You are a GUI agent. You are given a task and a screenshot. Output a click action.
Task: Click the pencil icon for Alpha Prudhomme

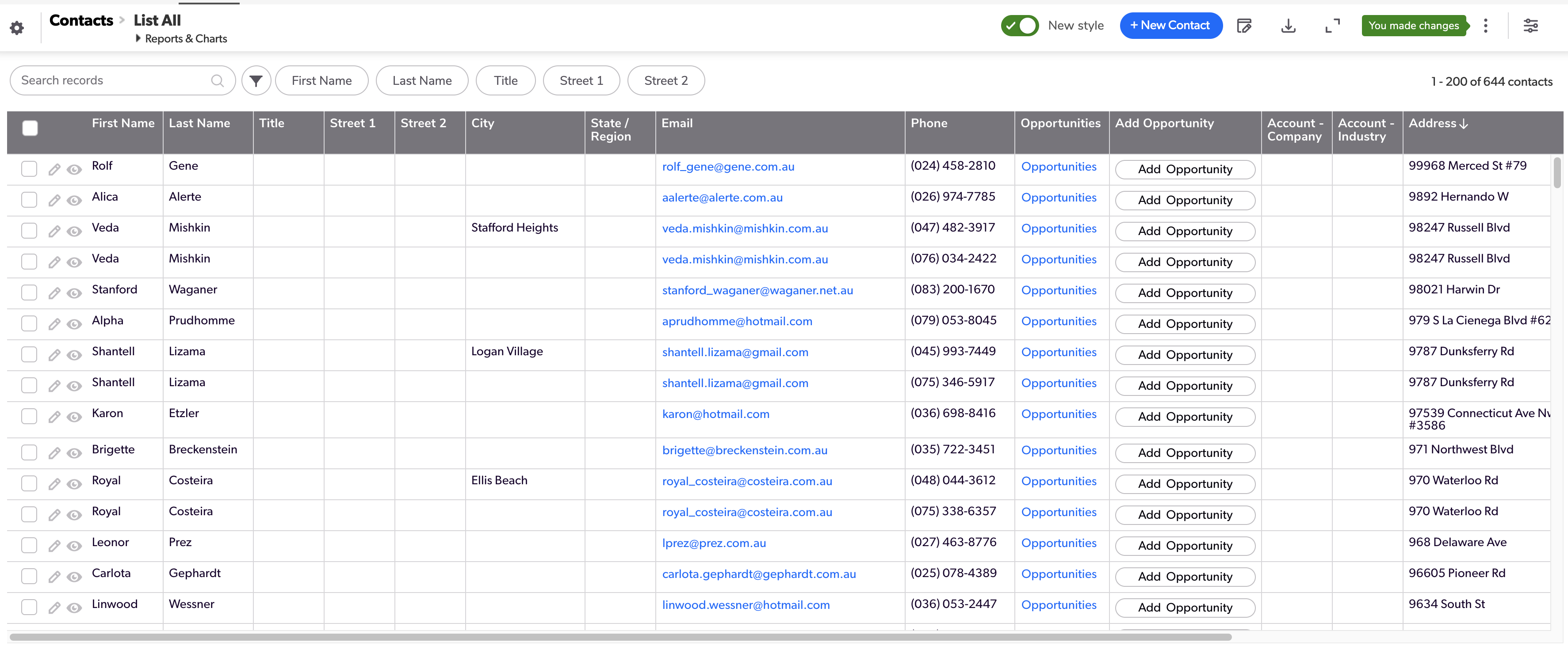pos(54,323)
